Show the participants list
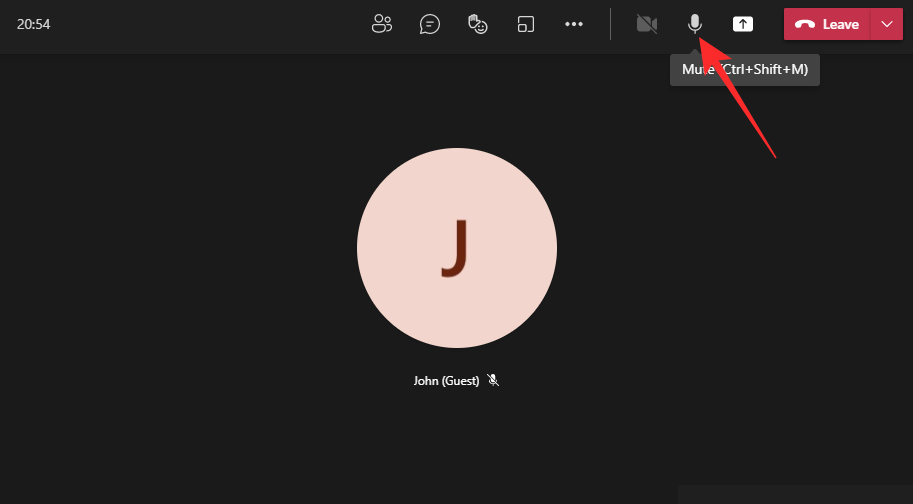This screenshot has width=913, height=504. point(381,24)
